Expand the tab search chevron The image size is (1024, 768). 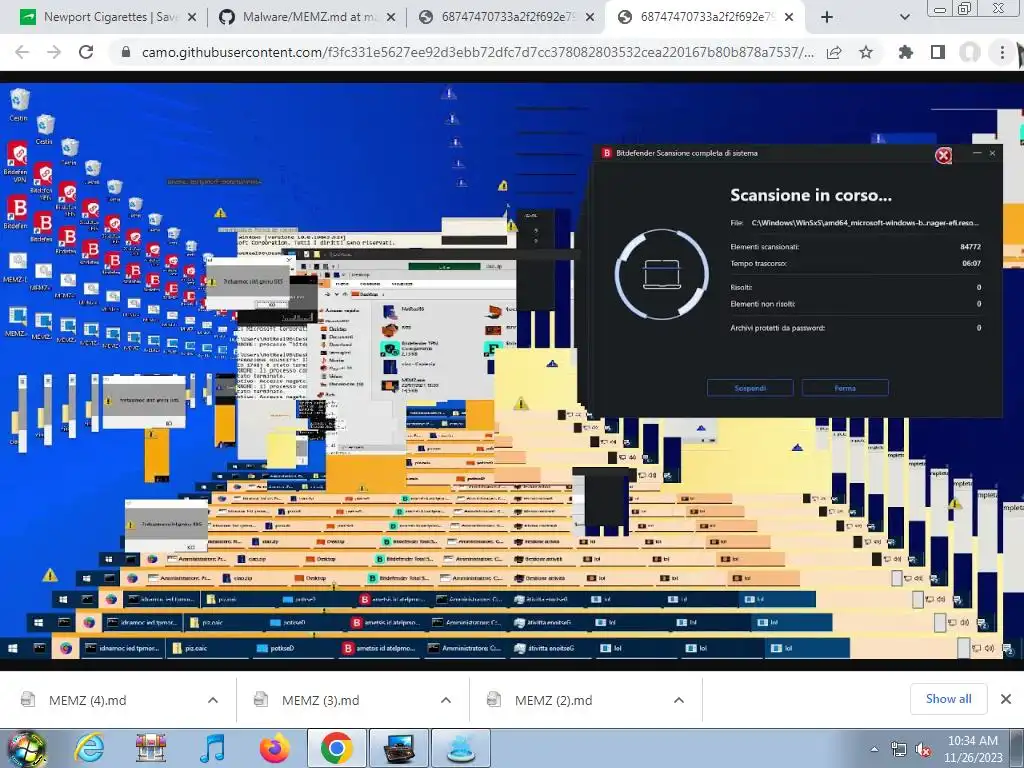pyautogui.click(x=904, y=18)
